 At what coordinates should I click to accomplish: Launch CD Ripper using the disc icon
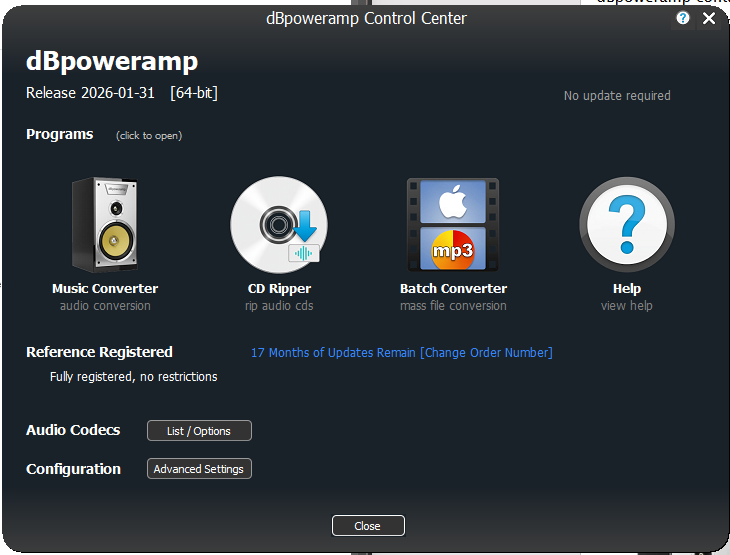279,225
